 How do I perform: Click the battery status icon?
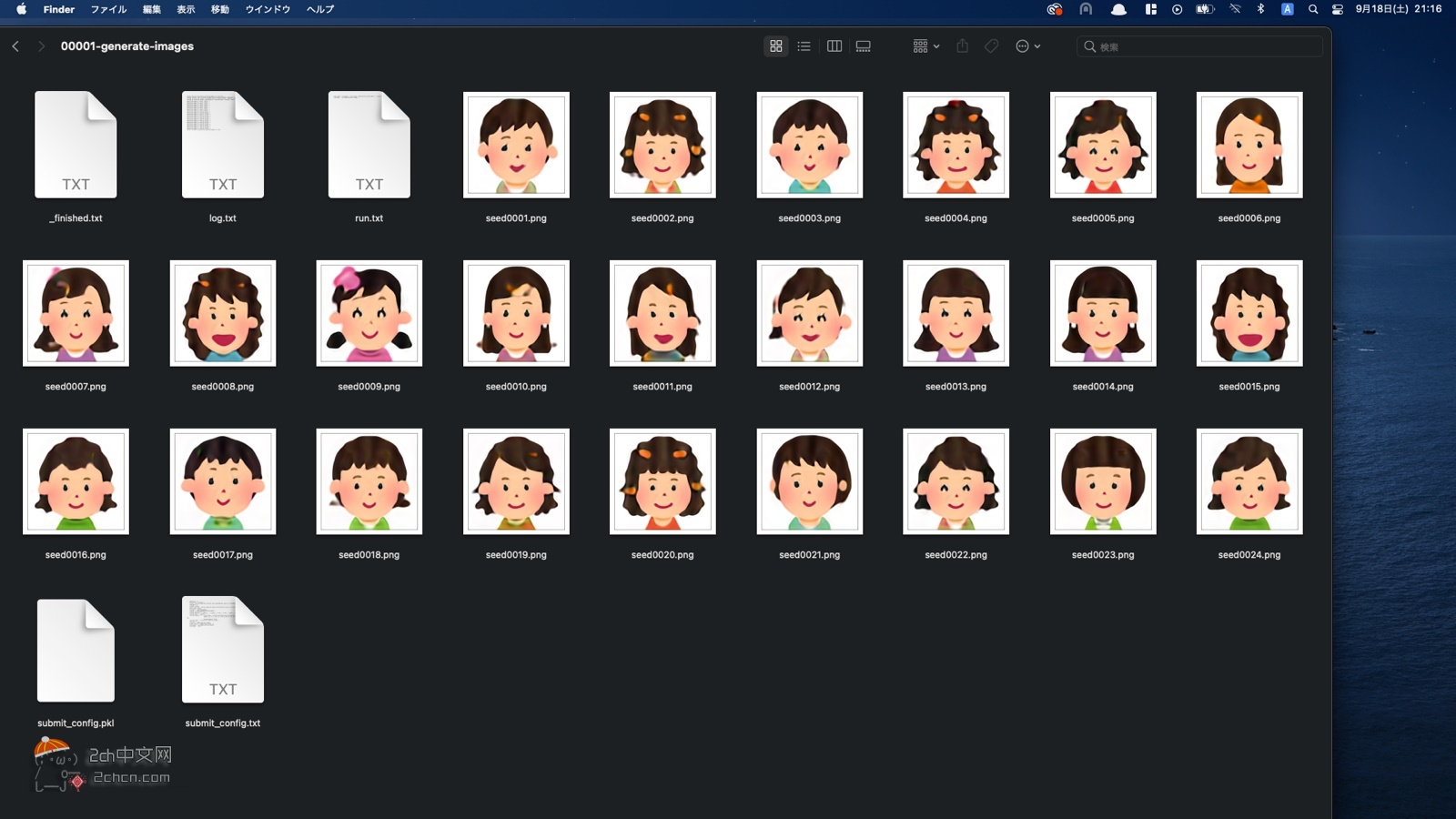tap(1205, 9)
